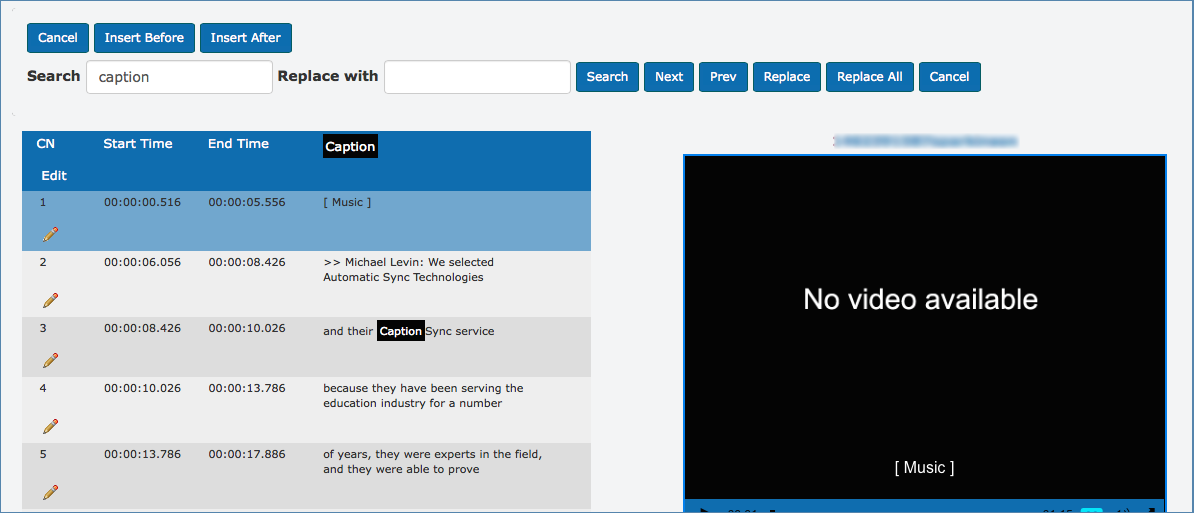Open editing for caption 3 via pencil
The height and width of the screenshot is (513, 1194).
click(x=50, y=360)
